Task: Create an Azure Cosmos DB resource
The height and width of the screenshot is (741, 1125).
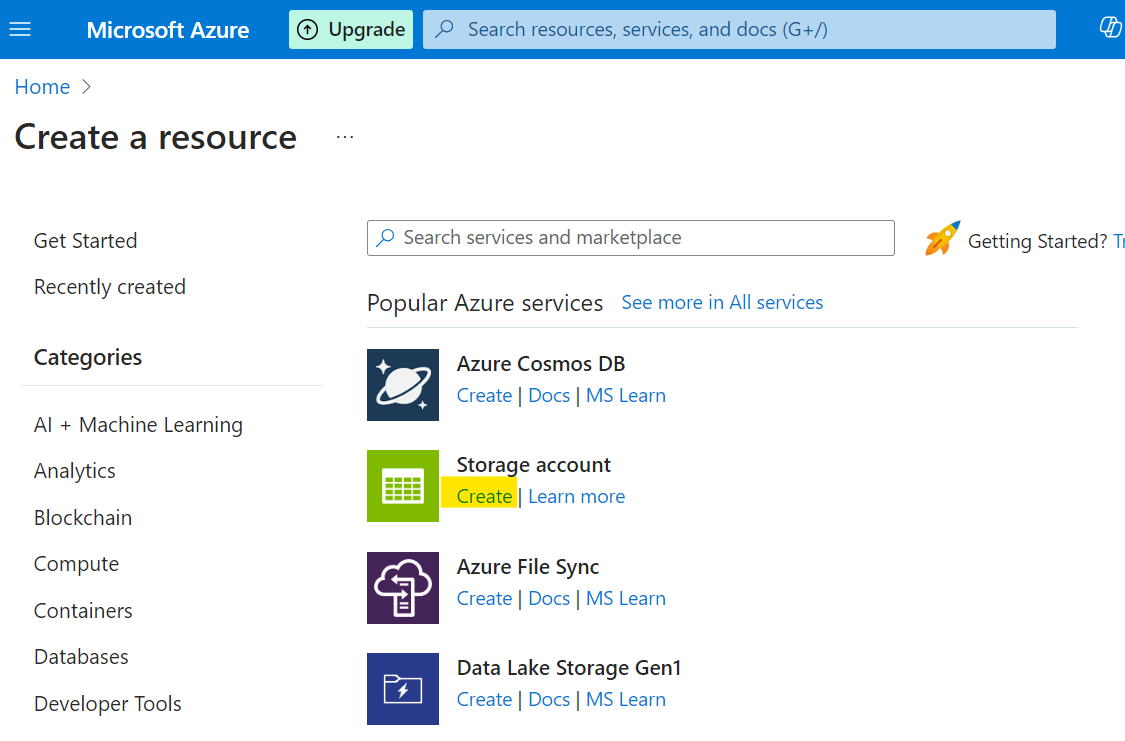Action: tap(484, 395)
